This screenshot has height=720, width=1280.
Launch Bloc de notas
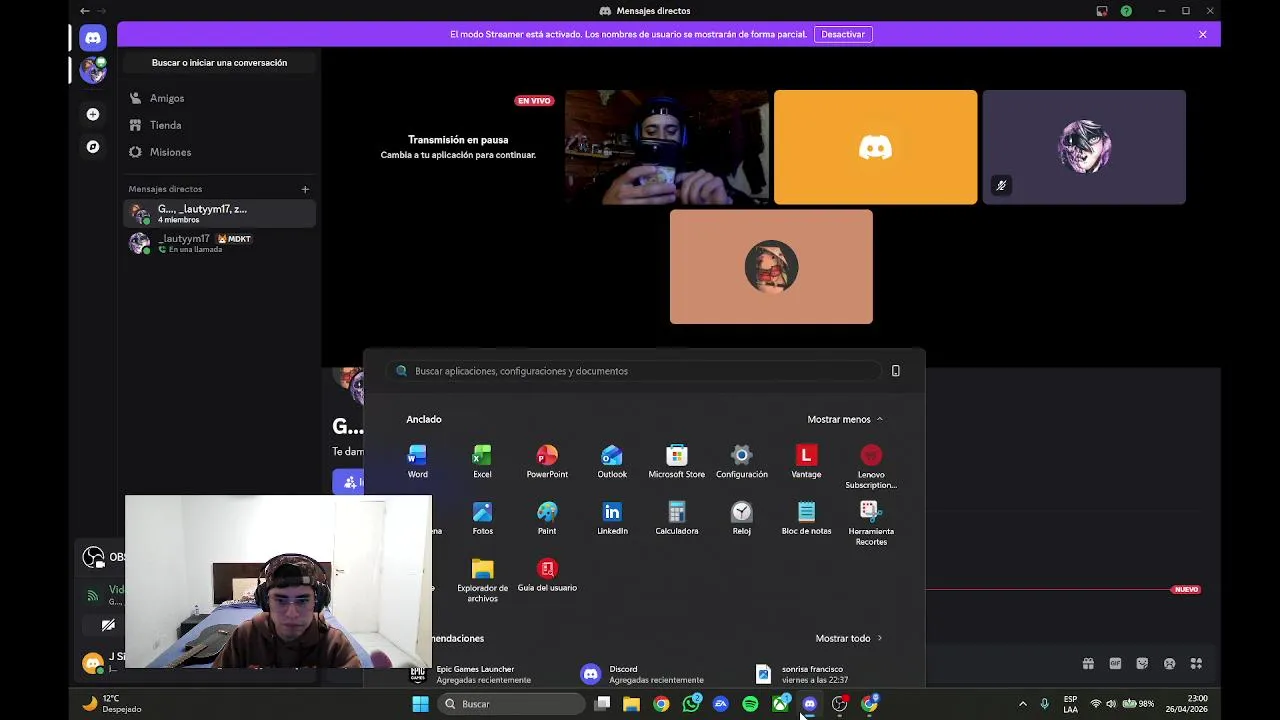[806, 519]
